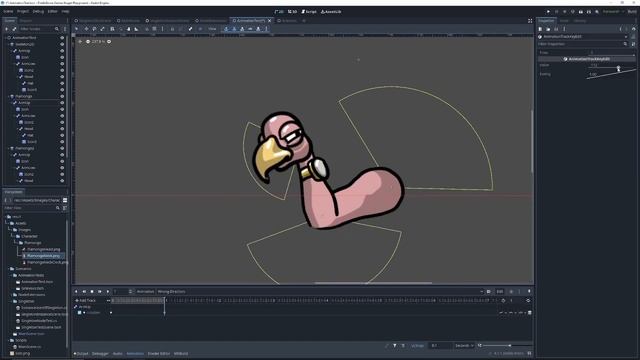Click the zoom in button in viewport
This screenshot has height=360, width=640.
tap(109, 42)
